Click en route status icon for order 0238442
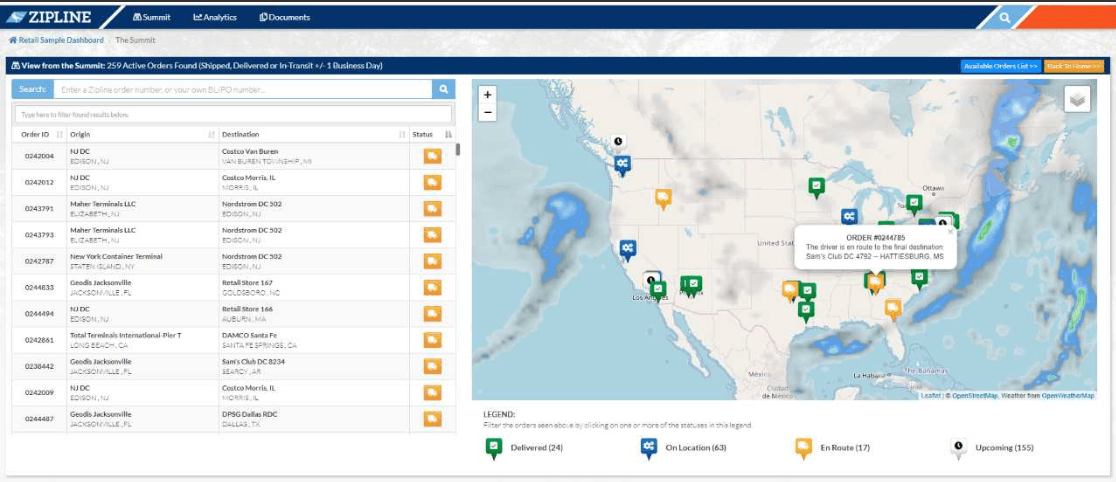Screen dimensions: 1116x482 point(432,366)
